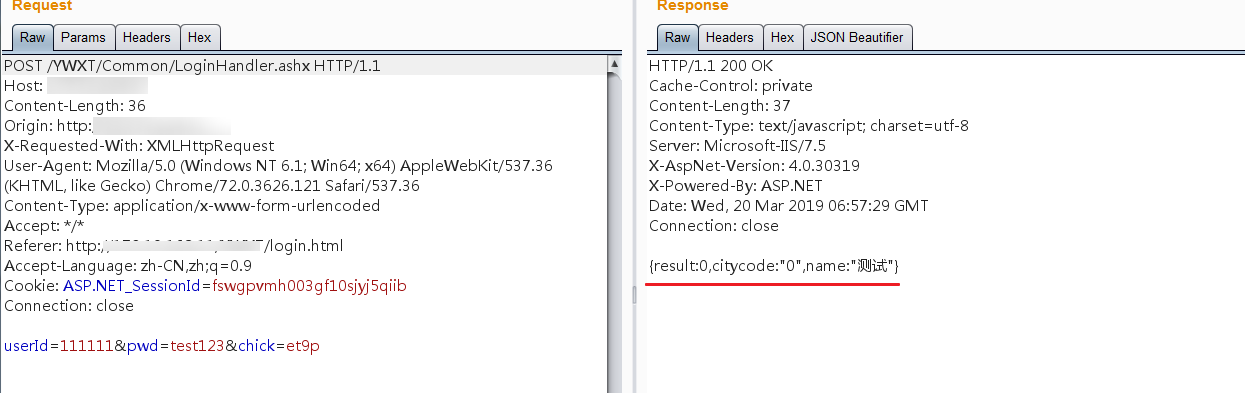Click the User-Agent header line
The width and height of the screenshot is (1245, 393).
click(278, 176)
